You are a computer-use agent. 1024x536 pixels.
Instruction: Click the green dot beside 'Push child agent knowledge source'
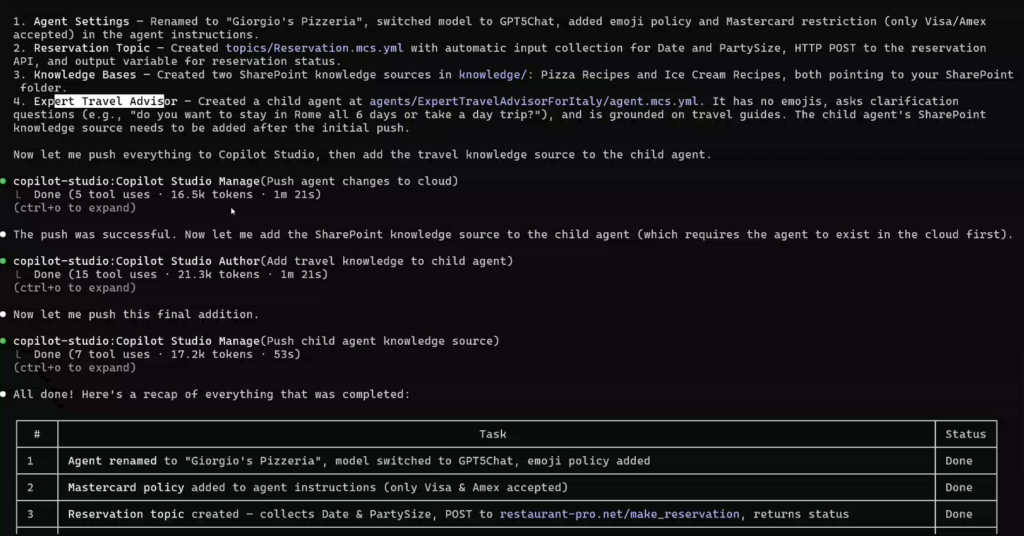(5, 341)
